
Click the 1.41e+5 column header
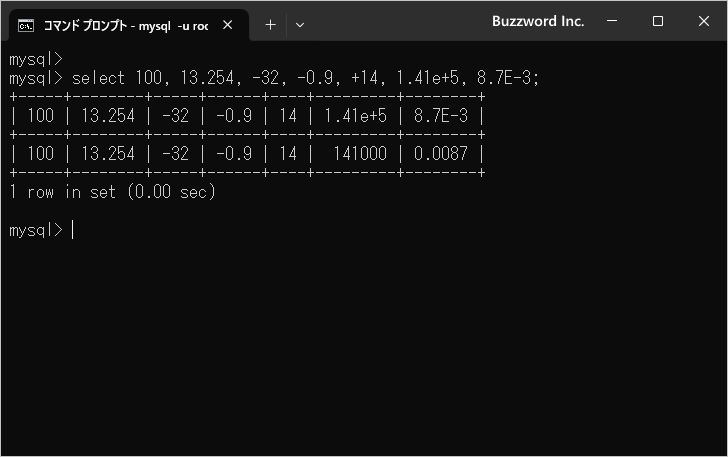[355, 116]
